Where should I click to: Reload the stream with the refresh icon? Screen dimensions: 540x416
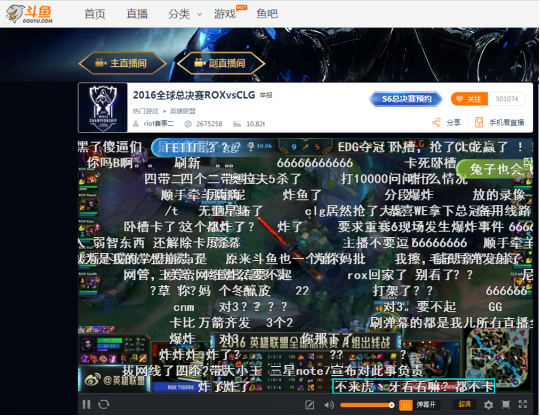point(104,405)
